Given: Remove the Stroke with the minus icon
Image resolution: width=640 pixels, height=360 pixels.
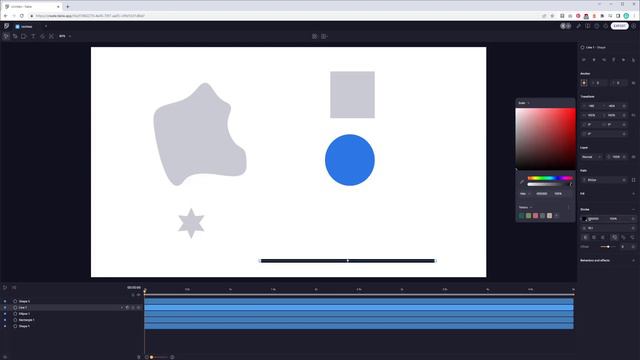Looking at the screenshot, I should coord(633,209).
